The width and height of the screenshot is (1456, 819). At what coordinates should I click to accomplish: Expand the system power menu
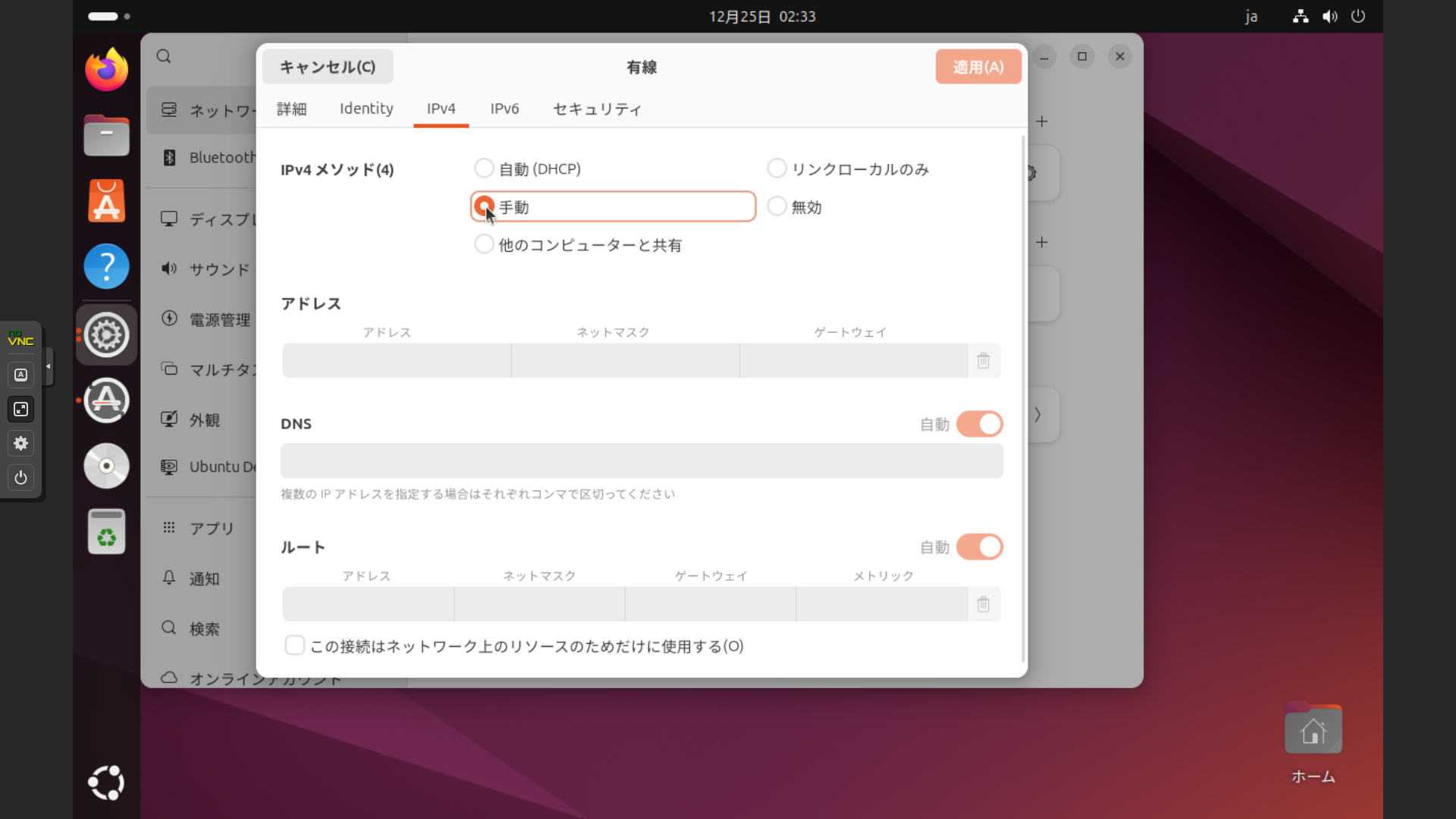[x=1358, y=16]
